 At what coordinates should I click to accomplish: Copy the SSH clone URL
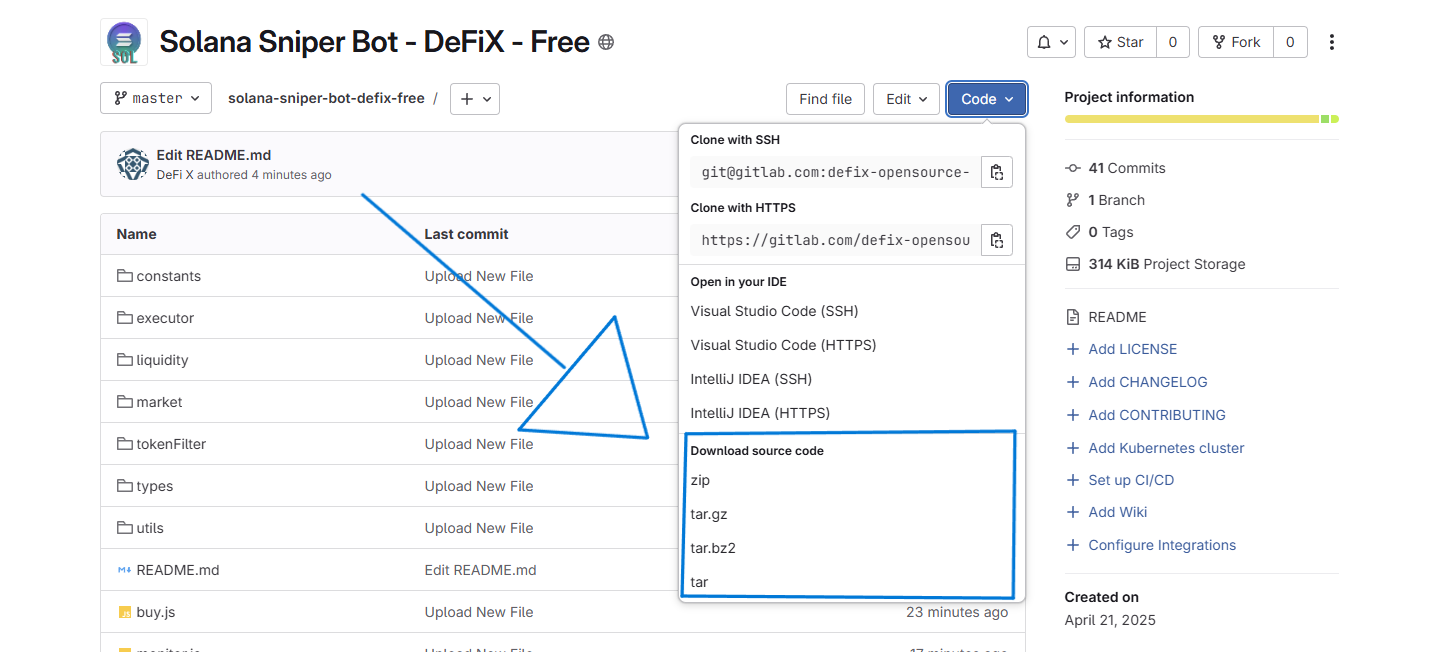(996, 172)
